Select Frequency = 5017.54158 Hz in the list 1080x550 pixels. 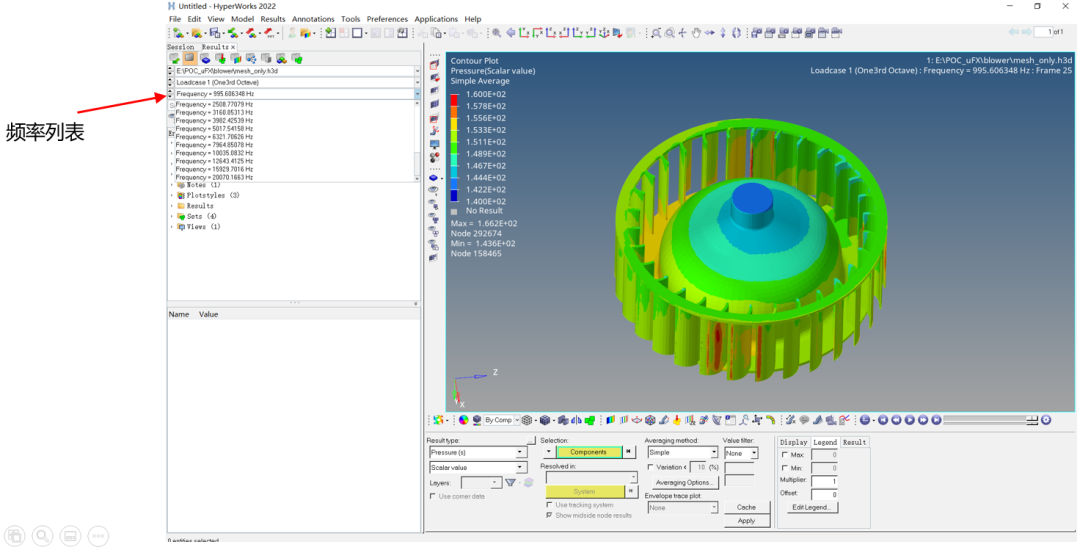coord(214,129)
